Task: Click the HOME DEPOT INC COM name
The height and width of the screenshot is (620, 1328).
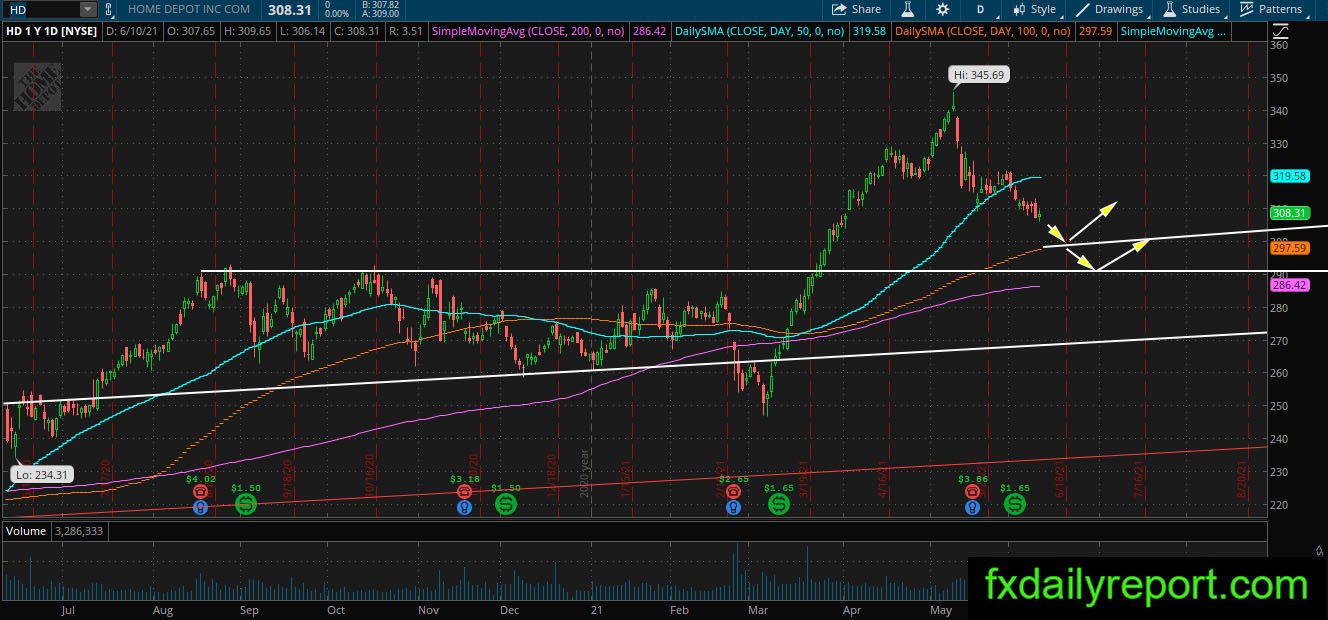Action: point(190,9)
